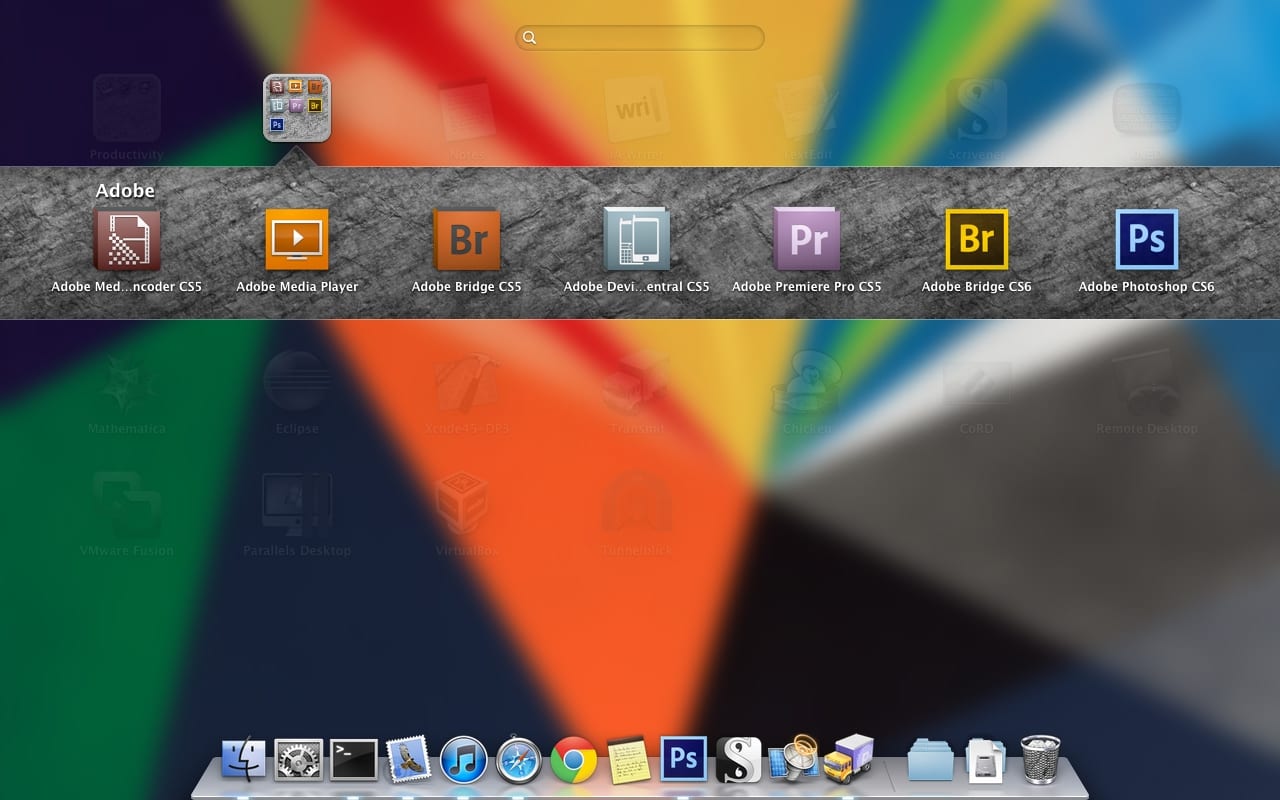Open Mail from the Dock
Screen dimensions: 1280x800
point(408,760)
